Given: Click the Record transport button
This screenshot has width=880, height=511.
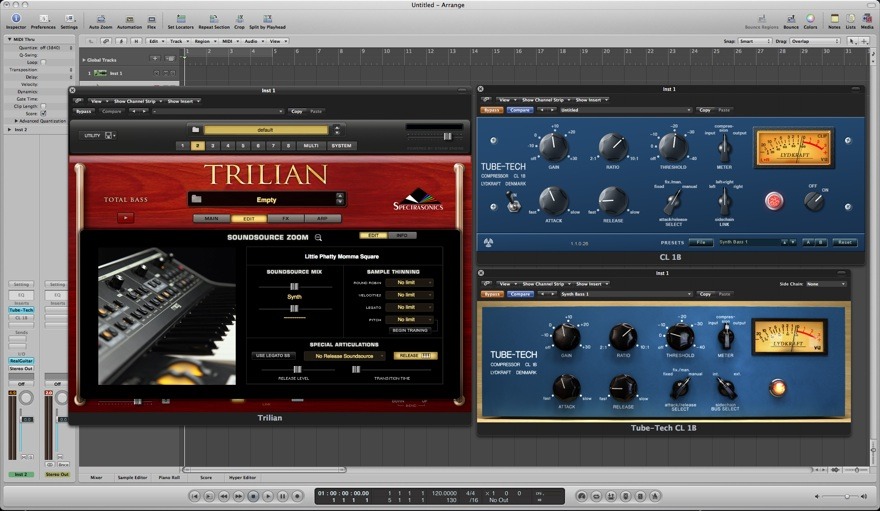Looking at the screenshot, I should [297, 496].
